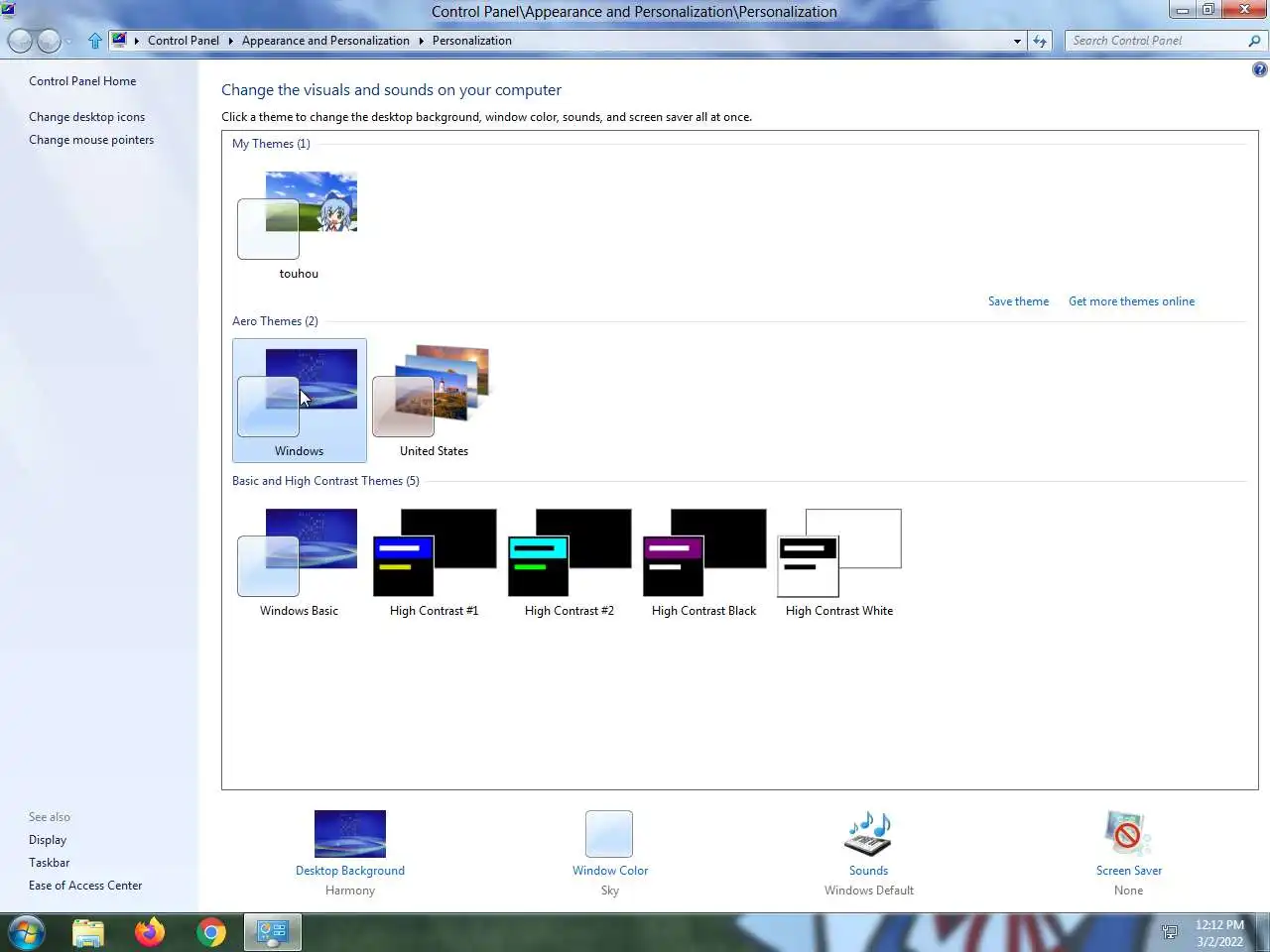Open the Sounds settings icon
Viewport: 1270px width, 952px height.
point(868,834)
